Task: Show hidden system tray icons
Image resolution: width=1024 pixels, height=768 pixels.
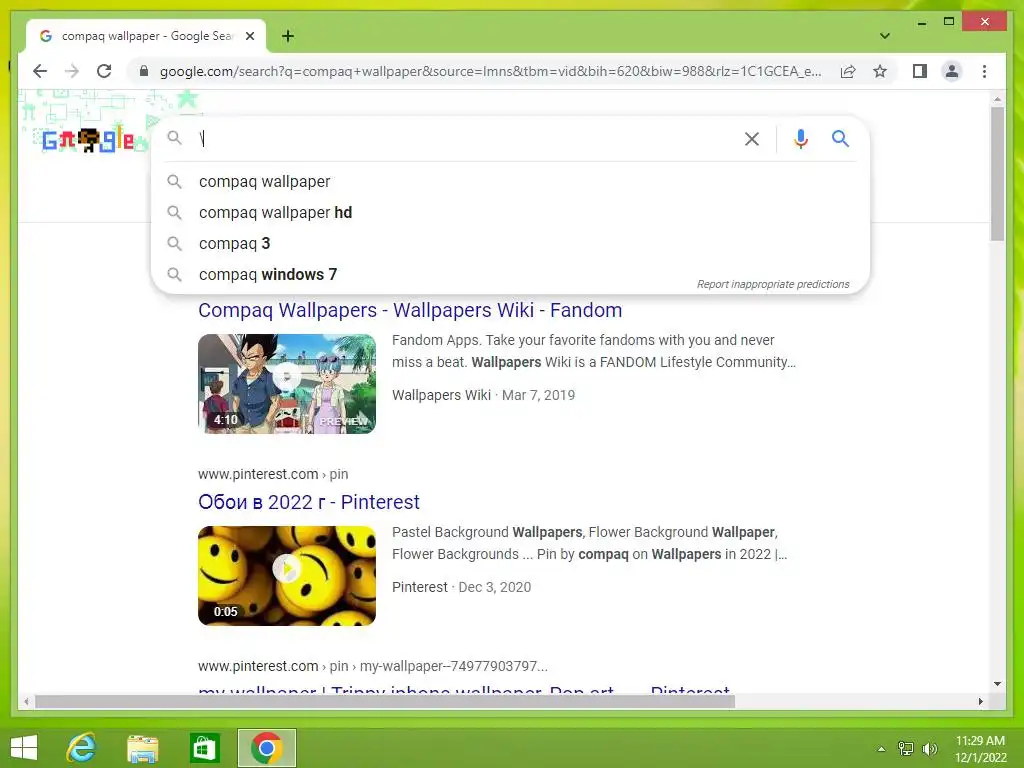Action: (881, 748)
